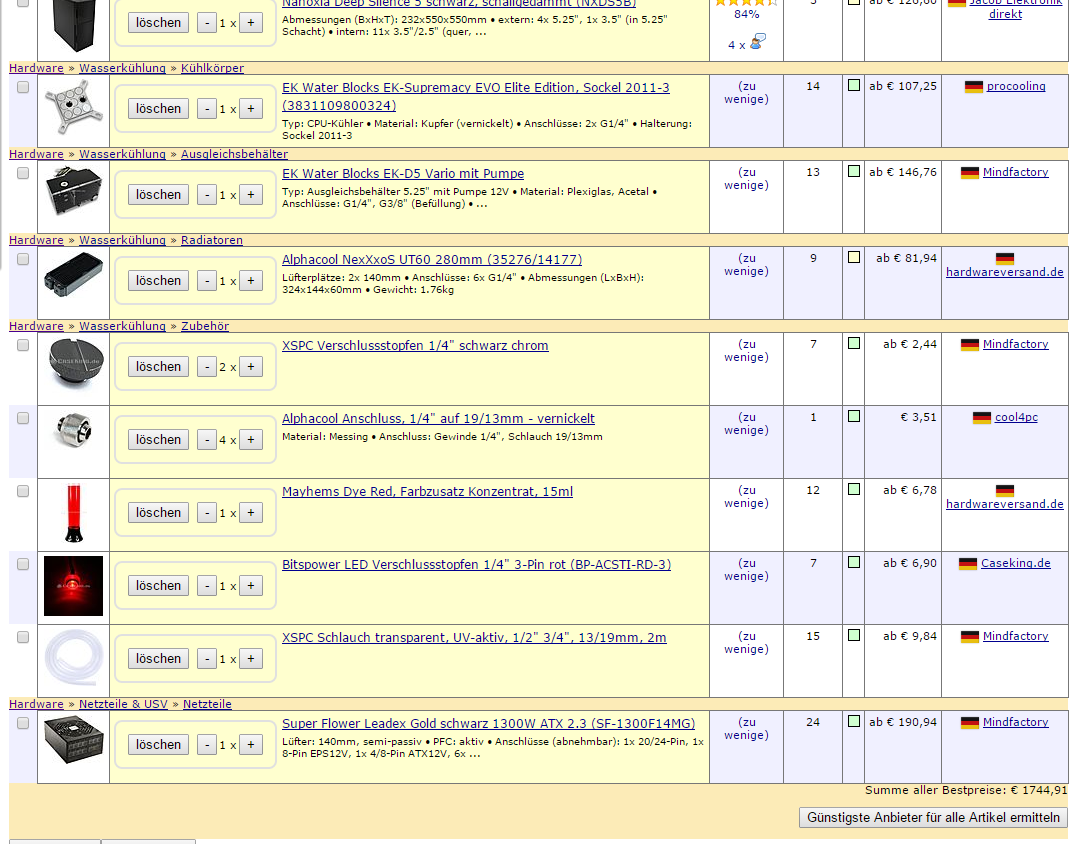1071x844 pixels.
Task: Open the Super Flower Leadex Gold 1300W link
Action: (x=488, y=724)
